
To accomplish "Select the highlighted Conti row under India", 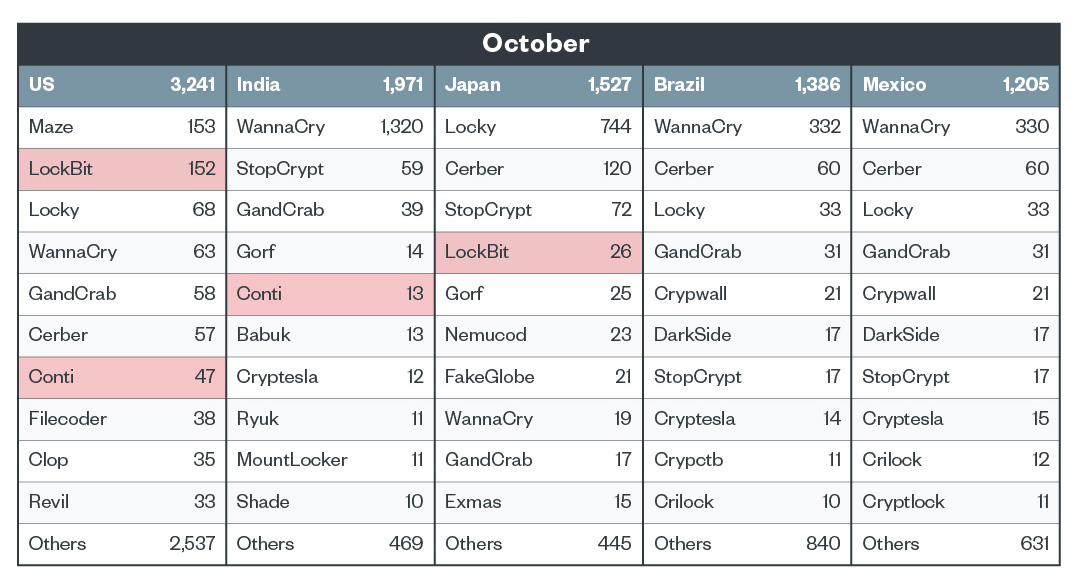I will coord(330,294).
